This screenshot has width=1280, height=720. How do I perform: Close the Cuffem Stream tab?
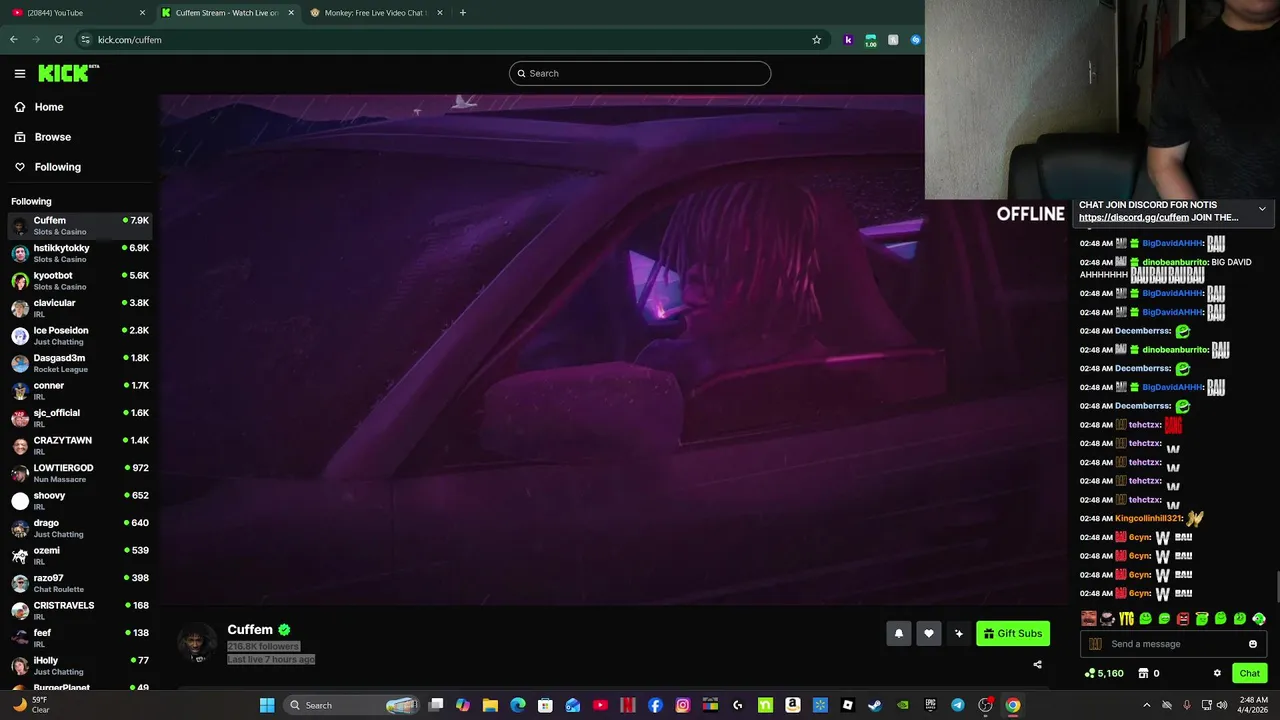(291, 13)
